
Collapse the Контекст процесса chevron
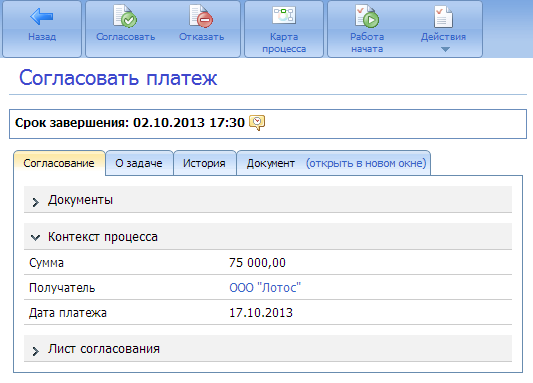coord(35,237)
